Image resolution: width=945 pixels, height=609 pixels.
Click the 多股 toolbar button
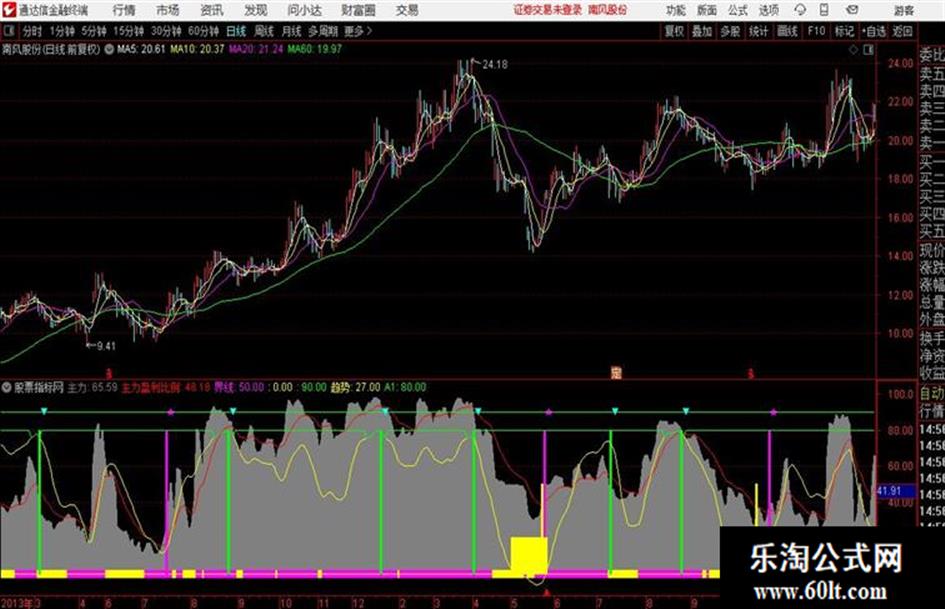click(x=730, y=31)
